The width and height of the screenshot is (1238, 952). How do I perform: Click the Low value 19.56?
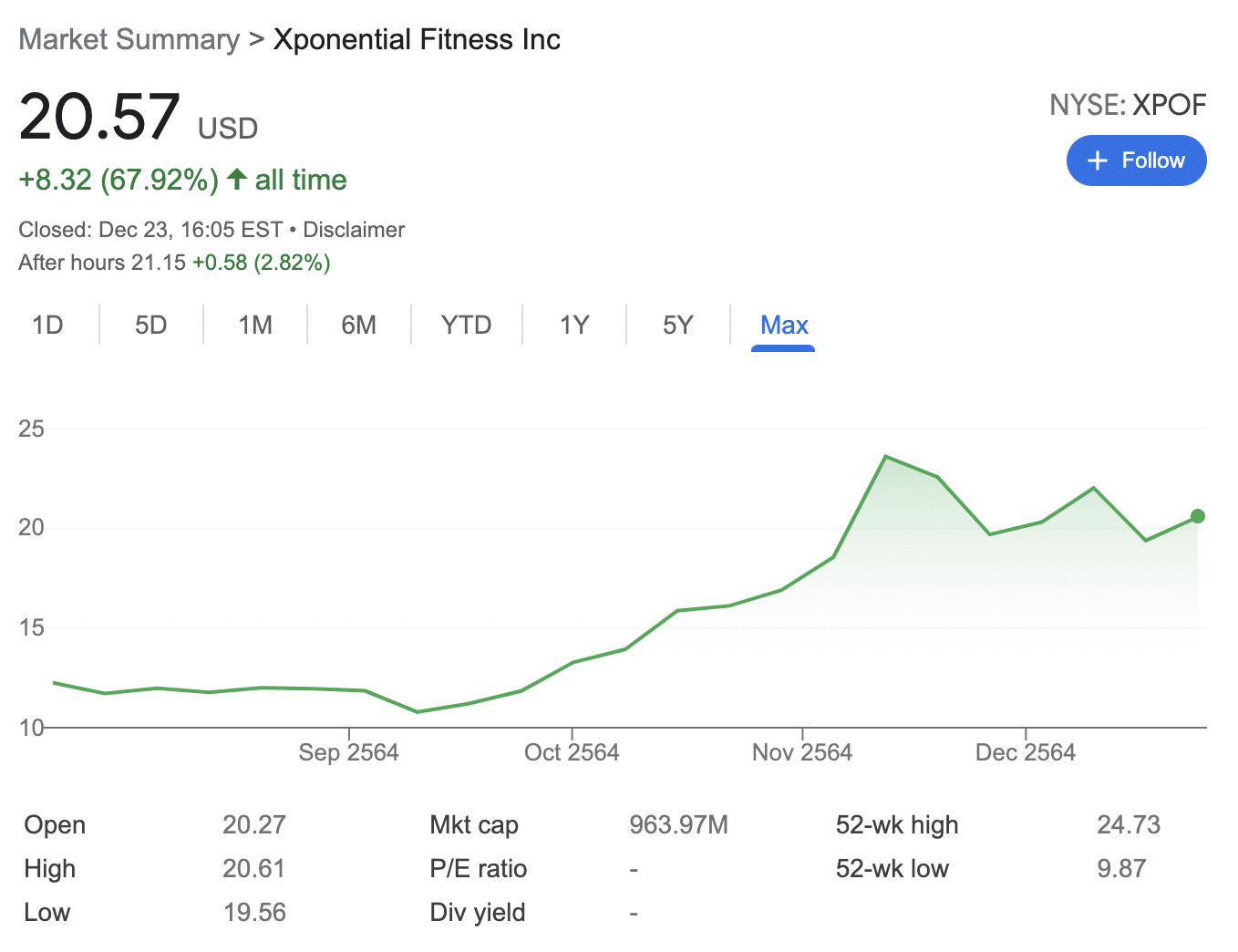coord(254,912)
